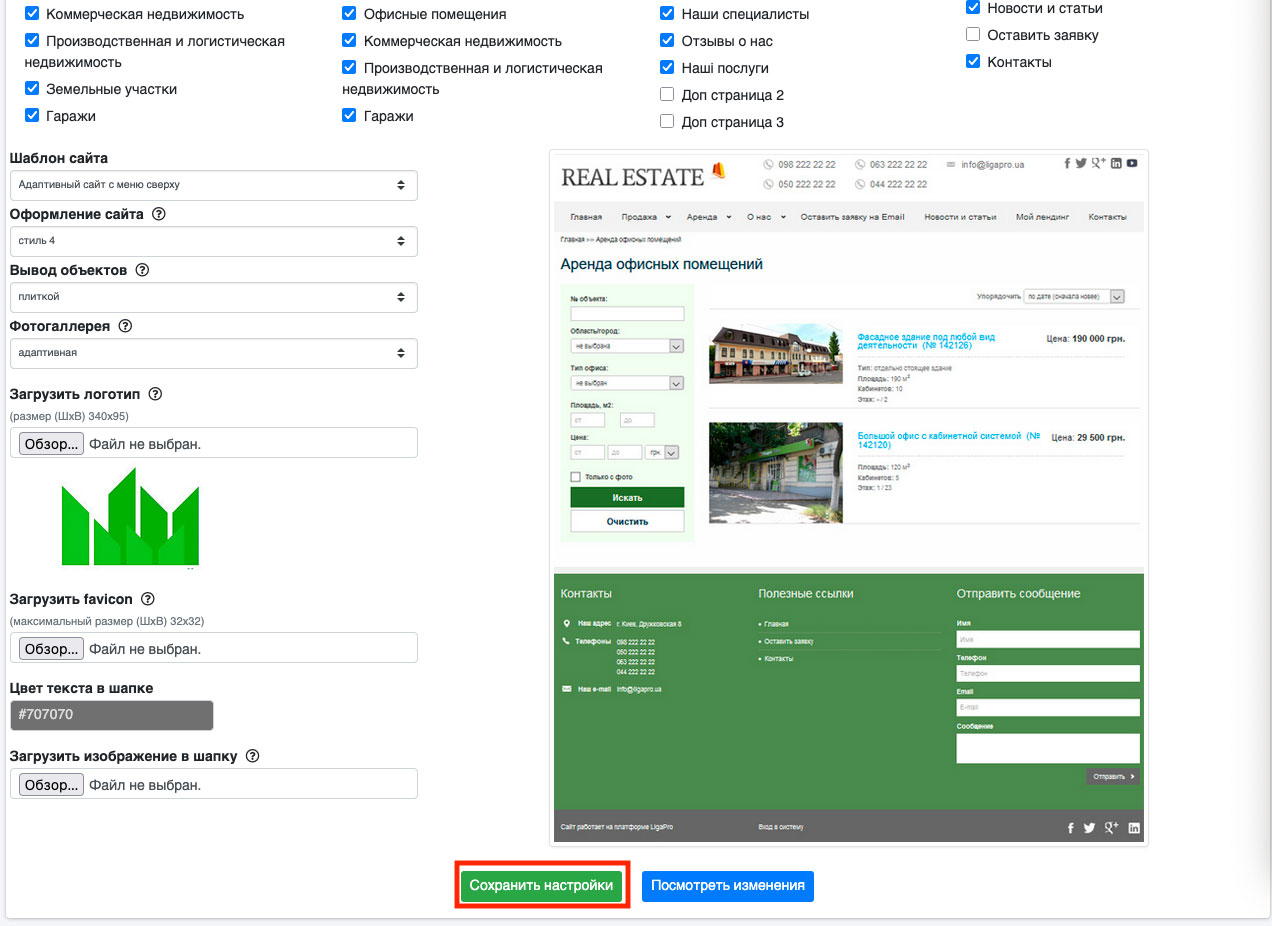Click Обзор button under Загрузить favicon

[51, 649]
